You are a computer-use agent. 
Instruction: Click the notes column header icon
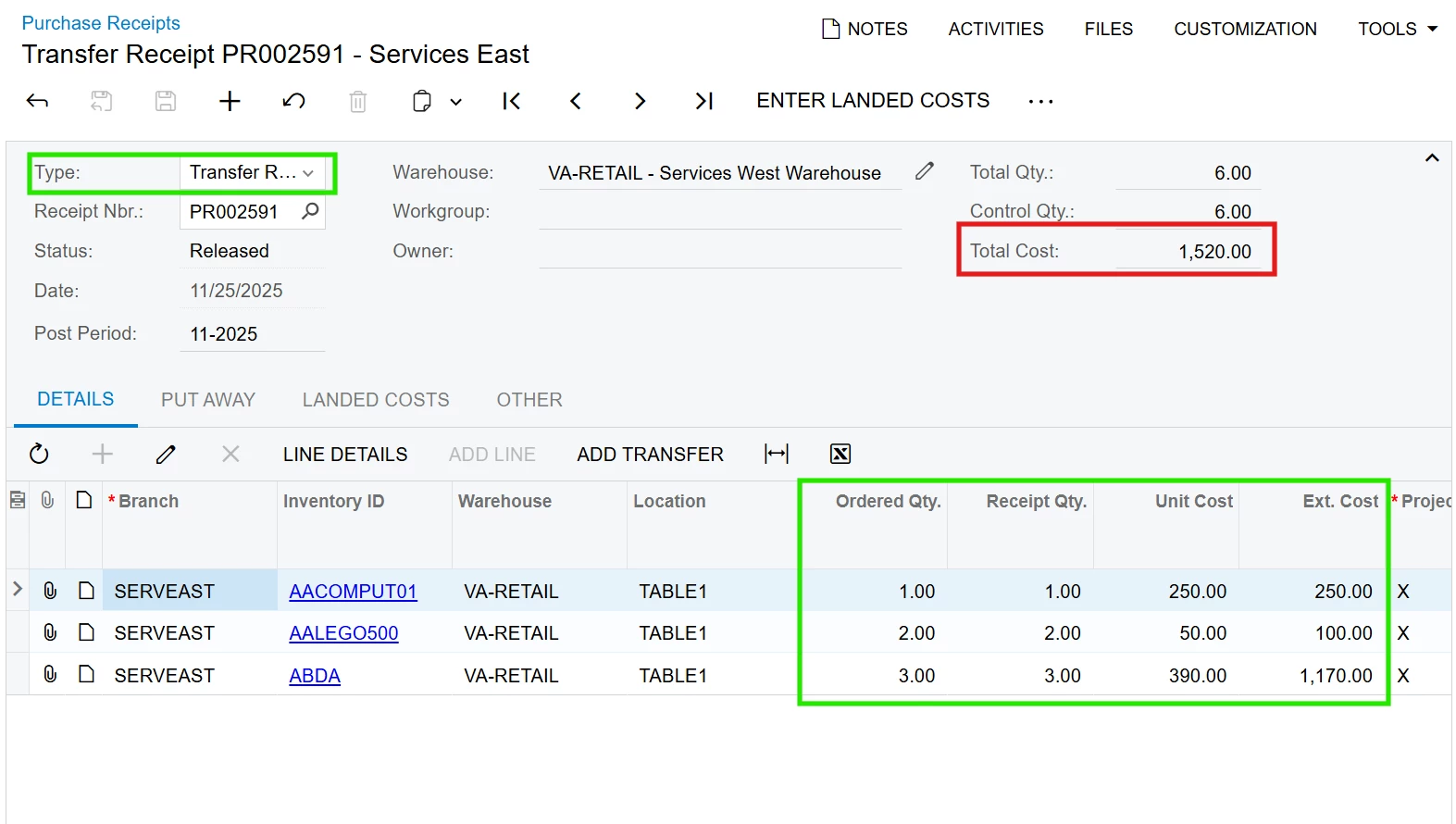(x=84, y=501)
